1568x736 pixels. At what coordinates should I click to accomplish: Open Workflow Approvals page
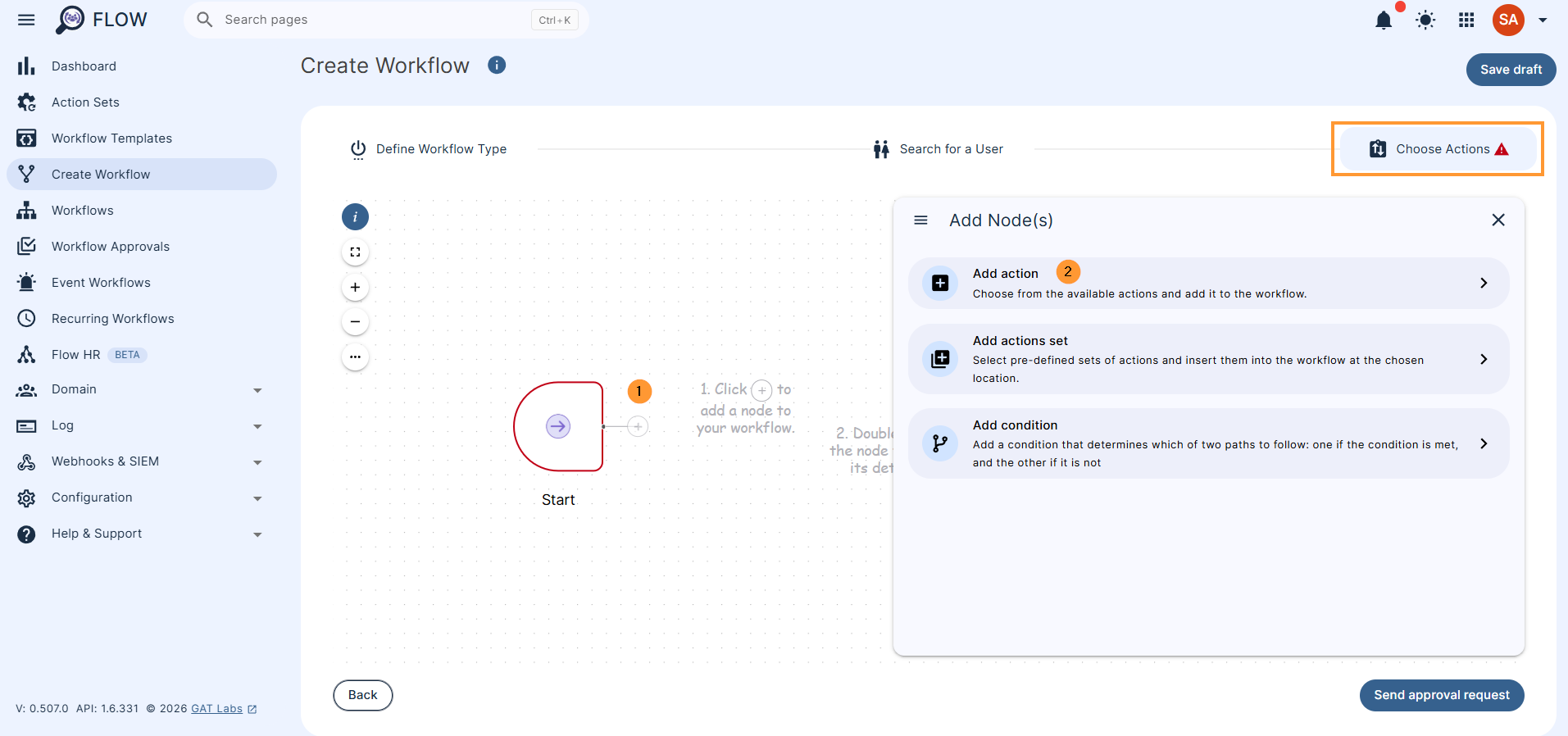tap(142, 247)
